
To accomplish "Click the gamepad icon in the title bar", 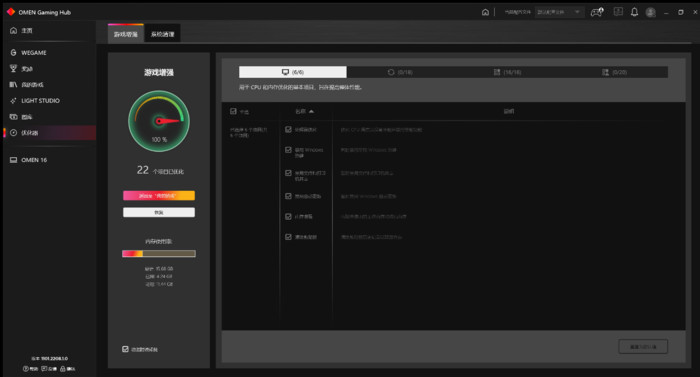I will pyautogui.click(x=597, y=12).
